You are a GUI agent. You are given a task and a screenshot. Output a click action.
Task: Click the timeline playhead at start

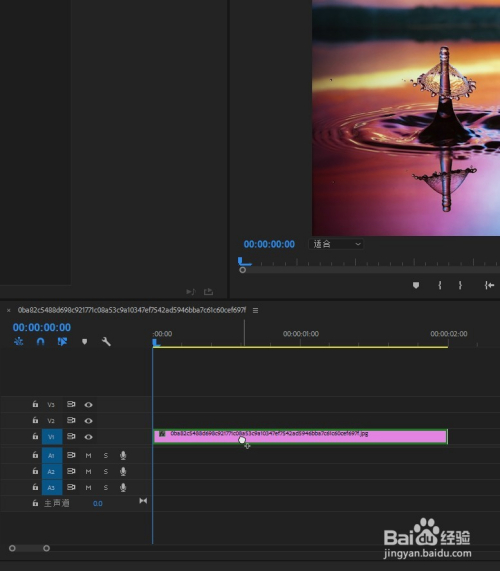[x=156, y=343]
